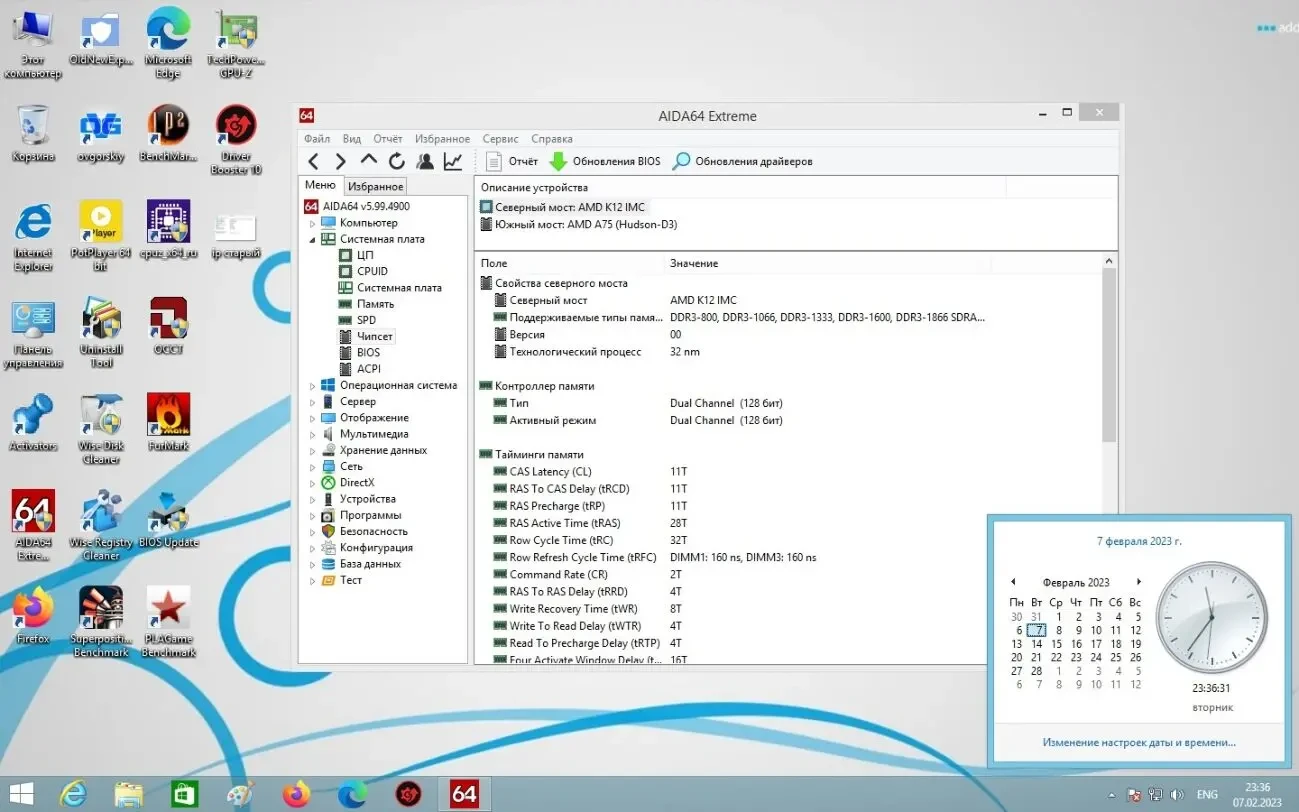The image size is (1299, 812).
Task: Open the Сервис menu
Action: pyautogui.click(x=500, y=138)
